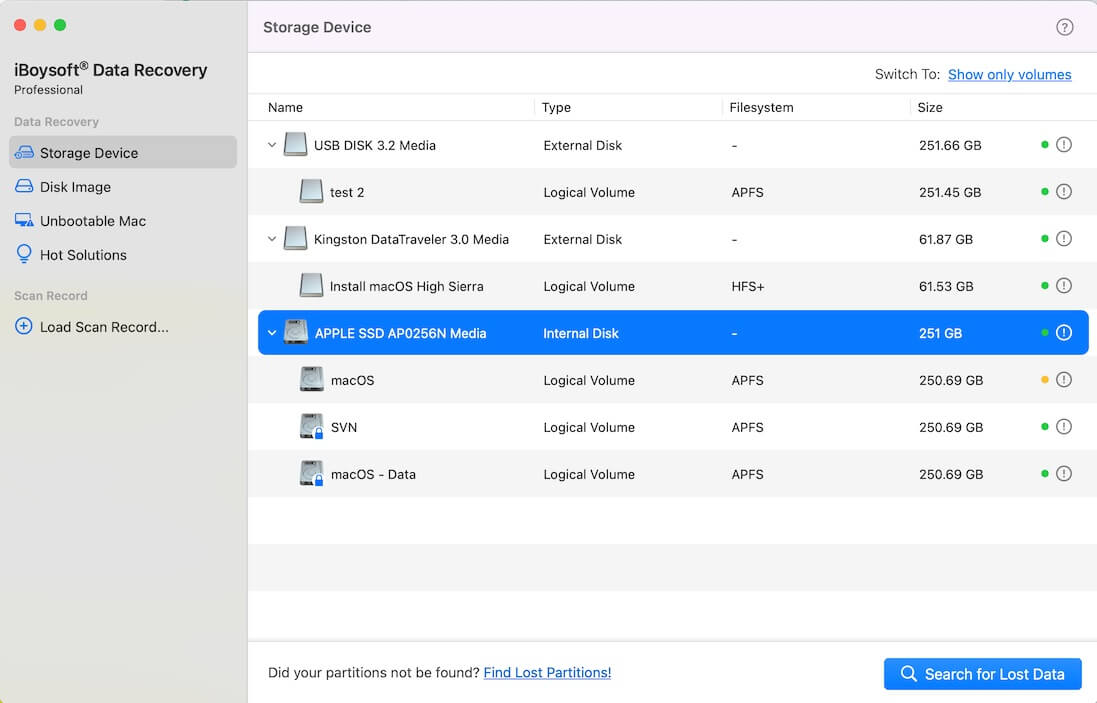This screenshot has width=1097, height=703.
Task: Click the Kingston DataTraveler drive icon
Action: click(x=295, y=239)
